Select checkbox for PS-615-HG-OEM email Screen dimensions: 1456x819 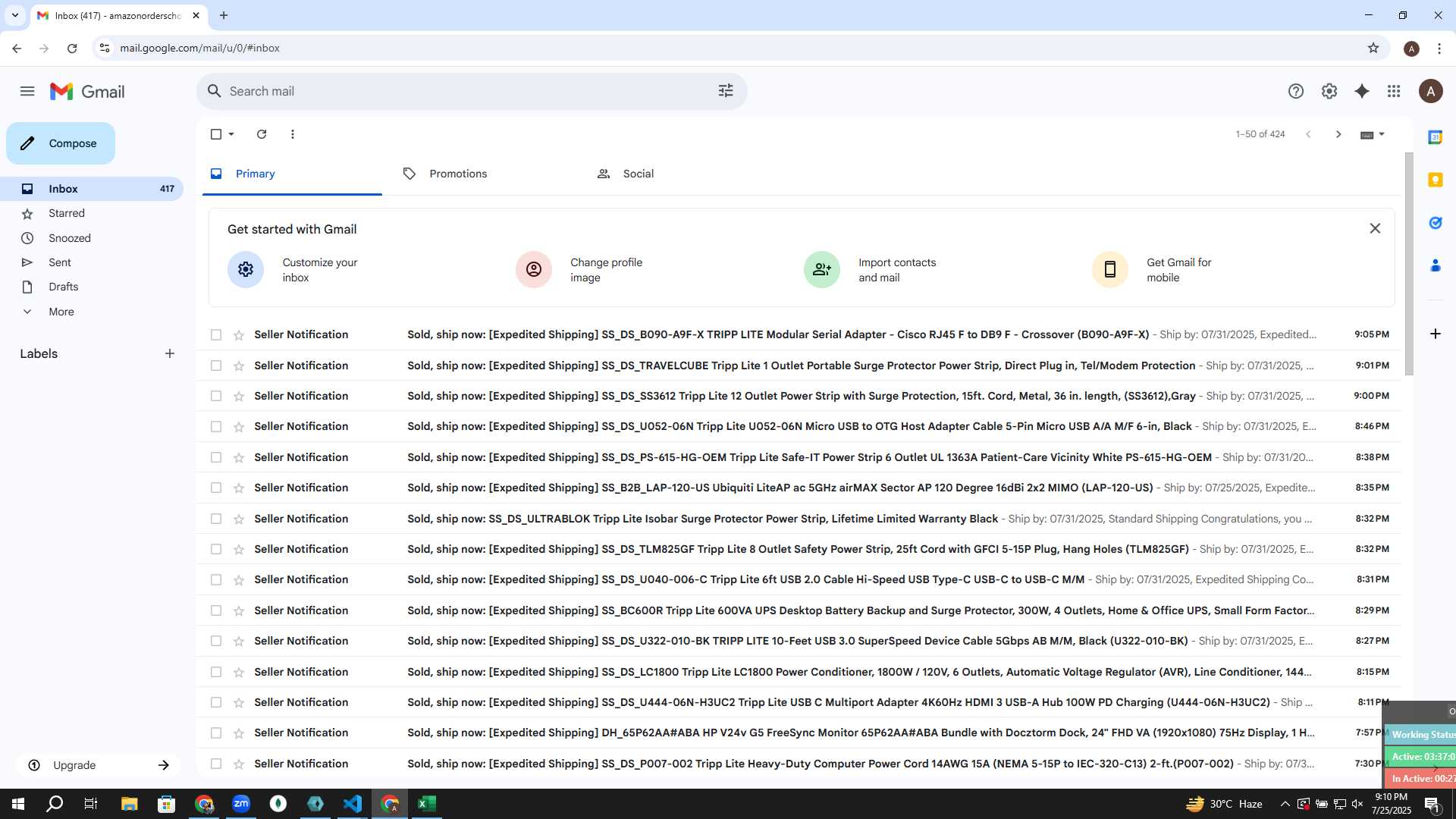point(216,458)
